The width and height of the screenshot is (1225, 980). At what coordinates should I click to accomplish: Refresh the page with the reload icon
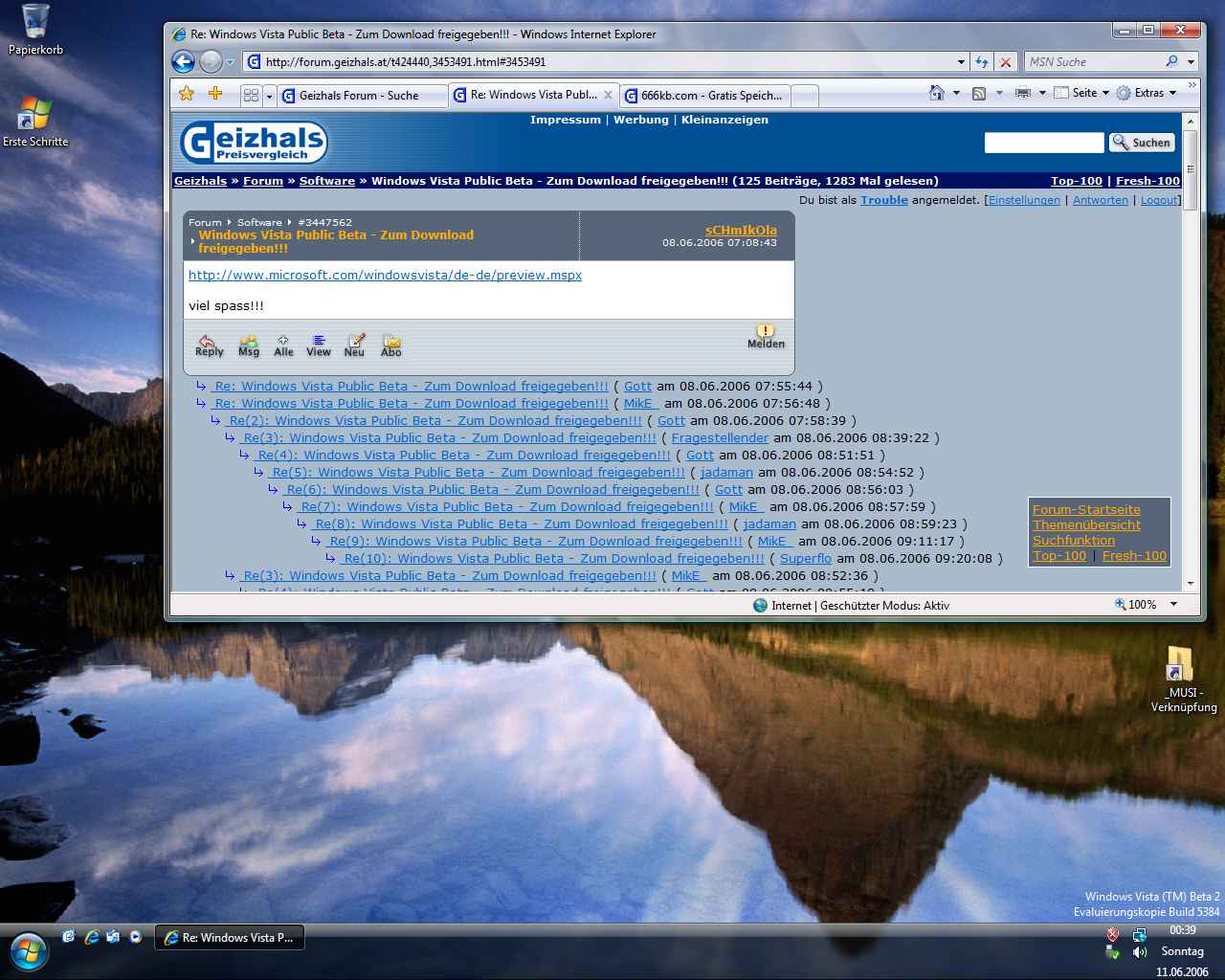(x=982, y=62)
